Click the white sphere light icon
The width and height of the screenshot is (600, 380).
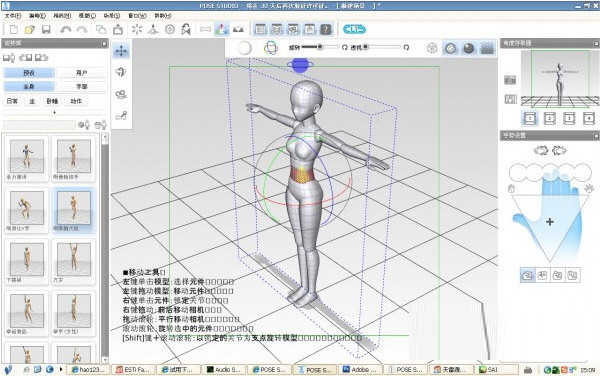click(245, 48)
